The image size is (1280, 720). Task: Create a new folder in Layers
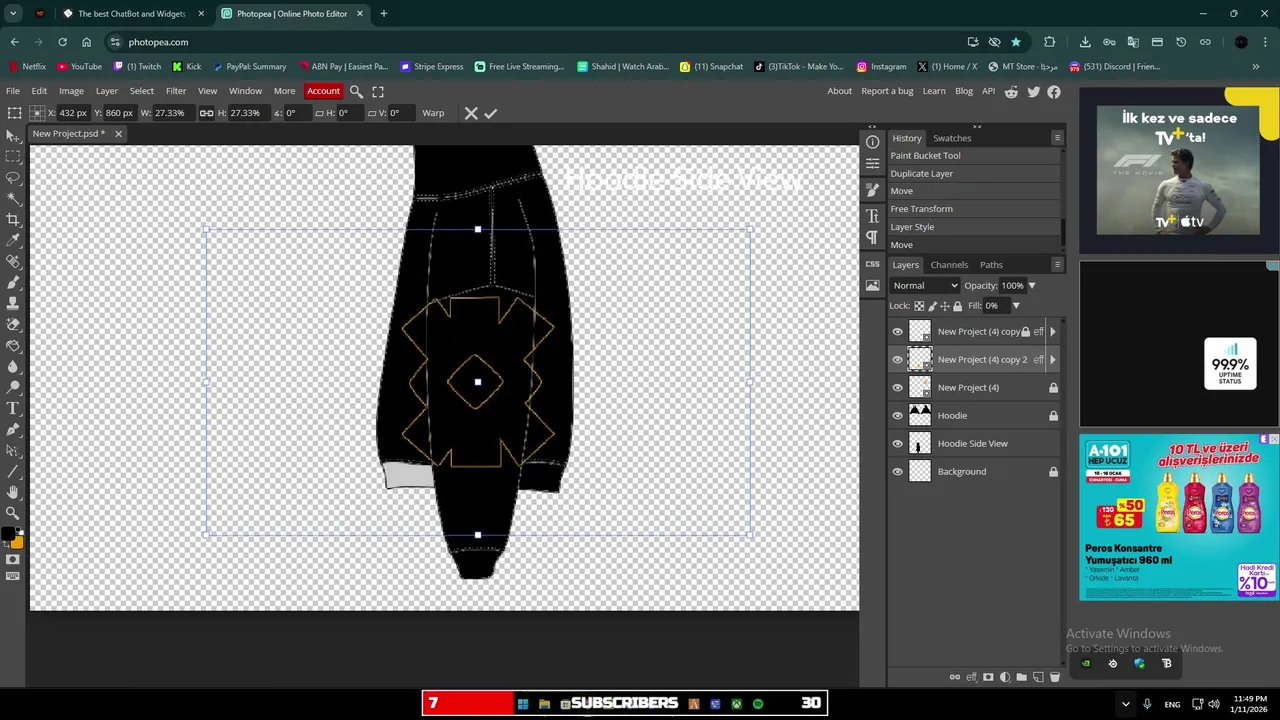point(1021,677)
